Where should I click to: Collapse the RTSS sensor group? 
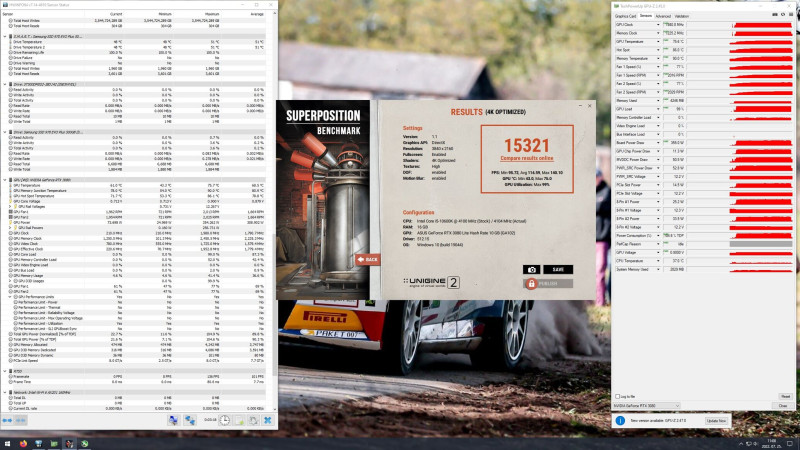[5, 371]
